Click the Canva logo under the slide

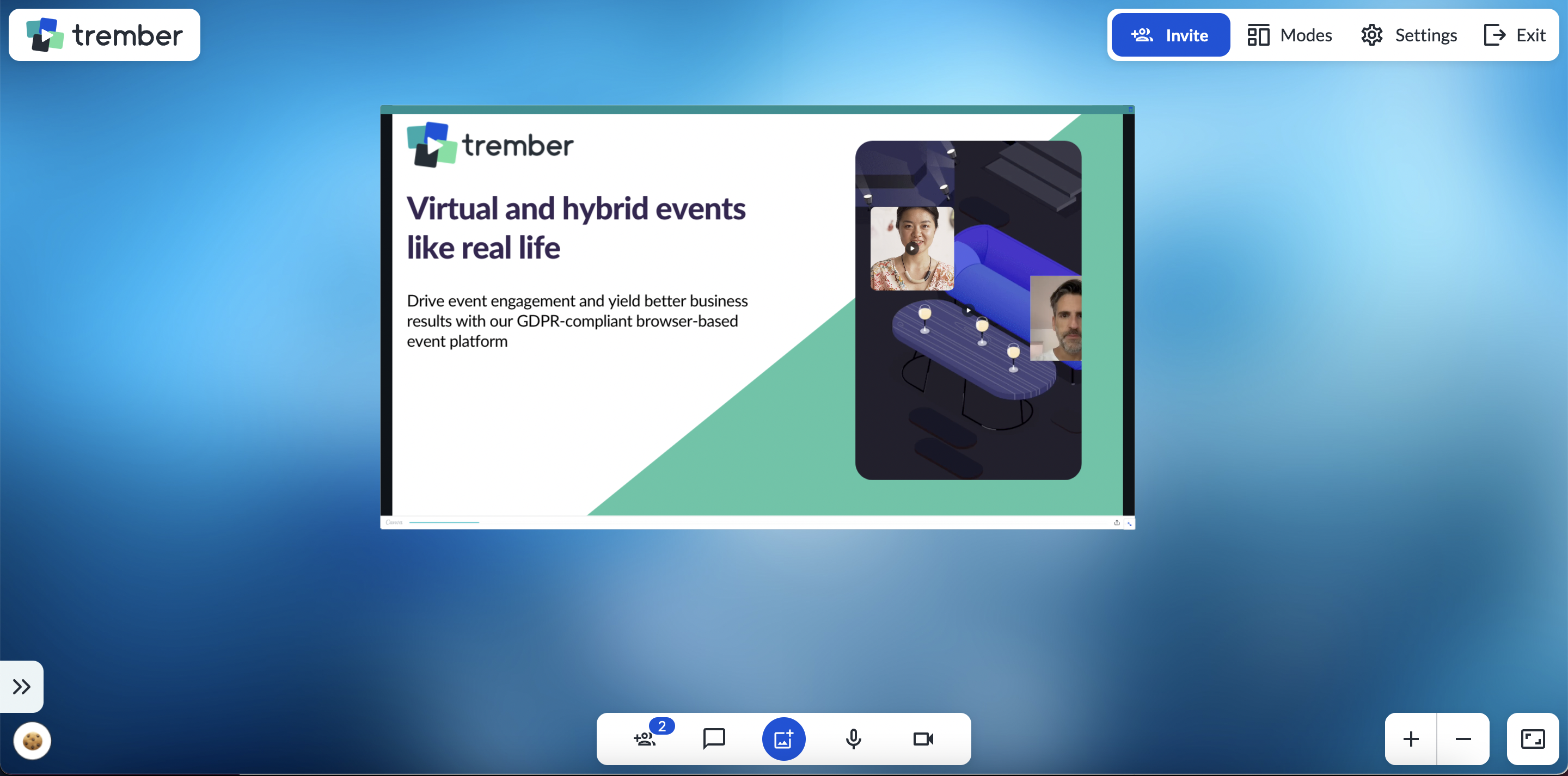(x=394, y=522)
